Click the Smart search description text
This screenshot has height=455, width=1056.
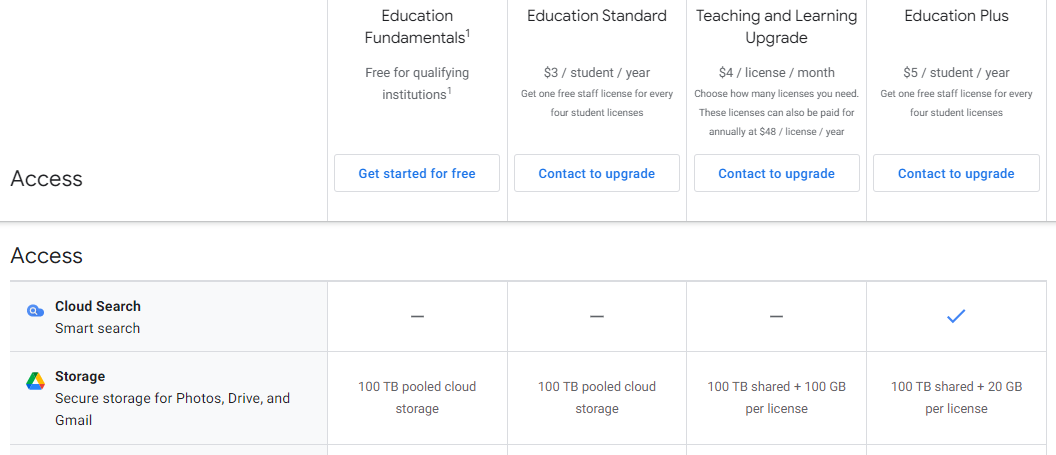point(98,328)
